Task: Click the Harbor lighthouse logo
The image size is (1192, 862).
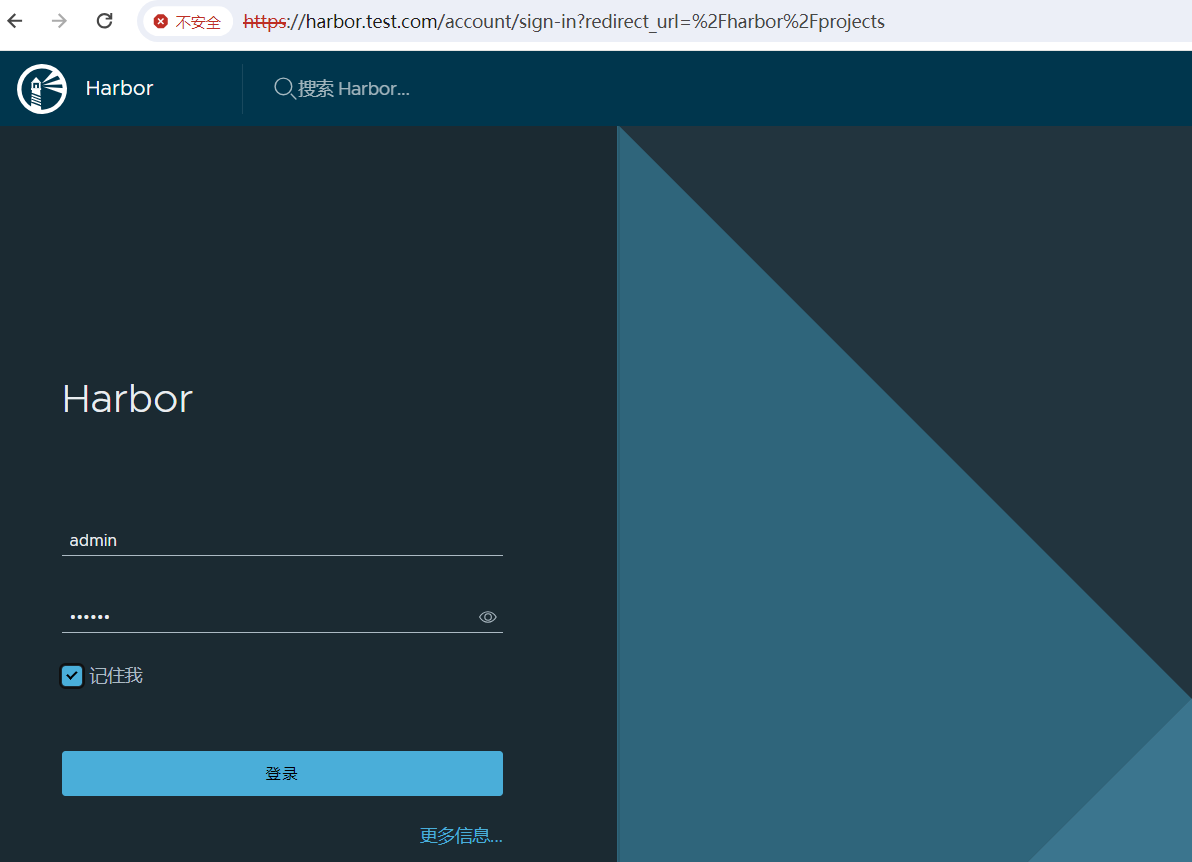Action: (42, 88)
